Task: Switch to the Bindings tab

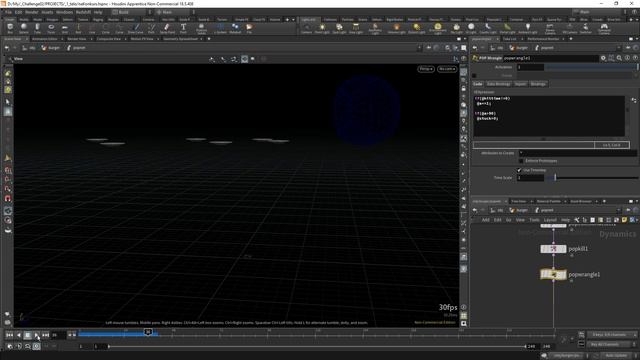Action: coord(538,84)
